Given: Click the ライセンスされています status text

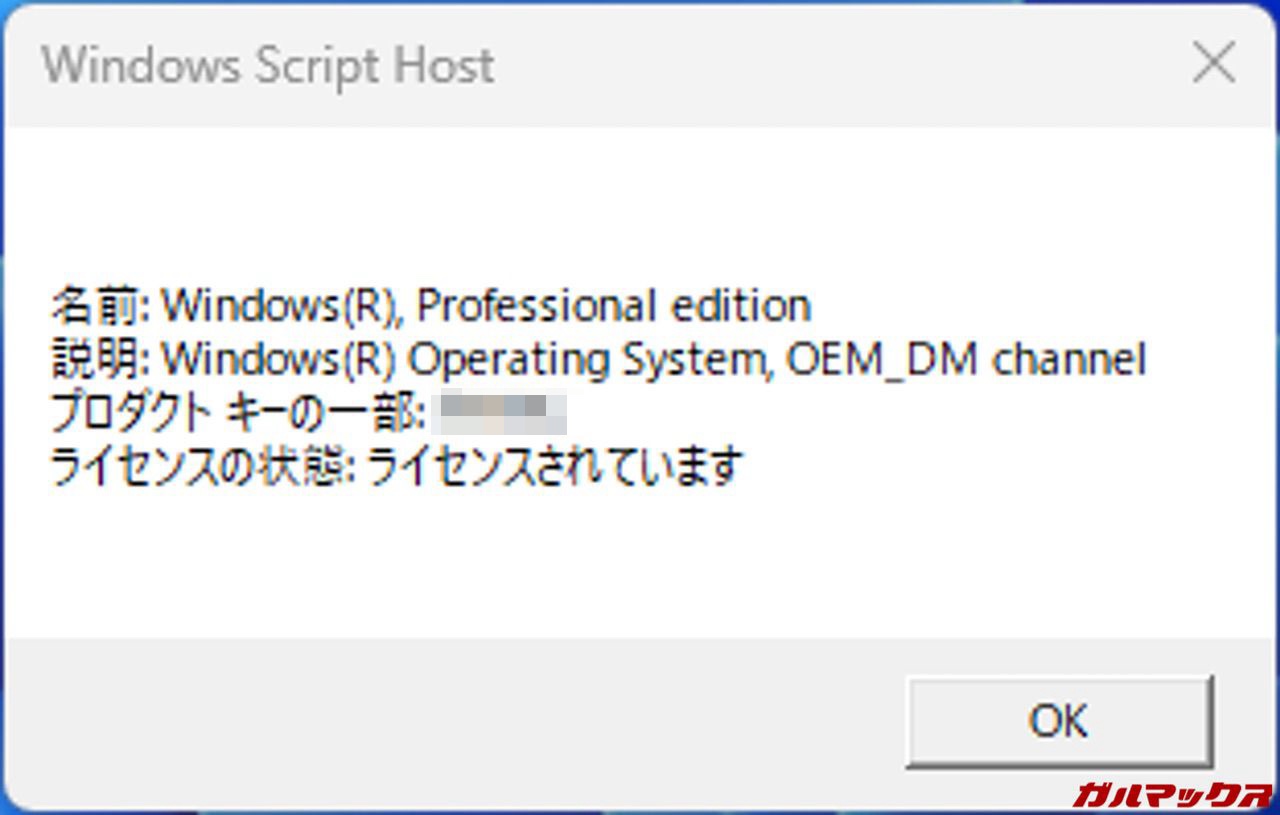Looking at the screenshot, I should coord(555,467).
